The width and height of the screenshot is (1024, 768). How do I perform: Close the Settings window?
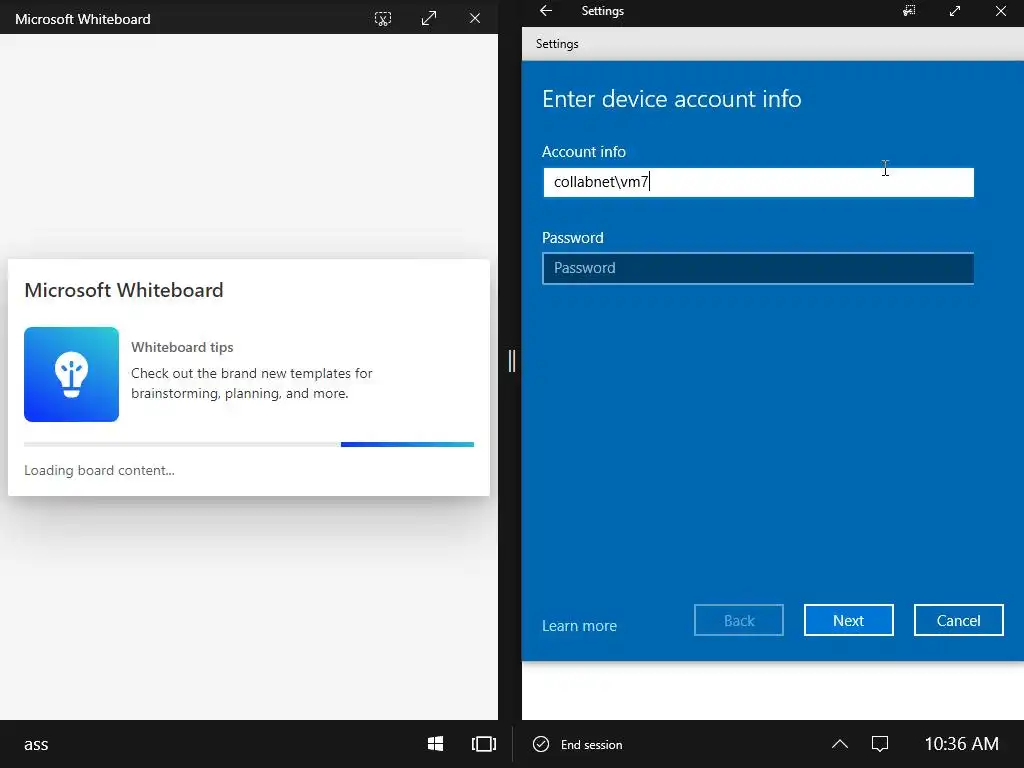click(x=1000, y=10)
